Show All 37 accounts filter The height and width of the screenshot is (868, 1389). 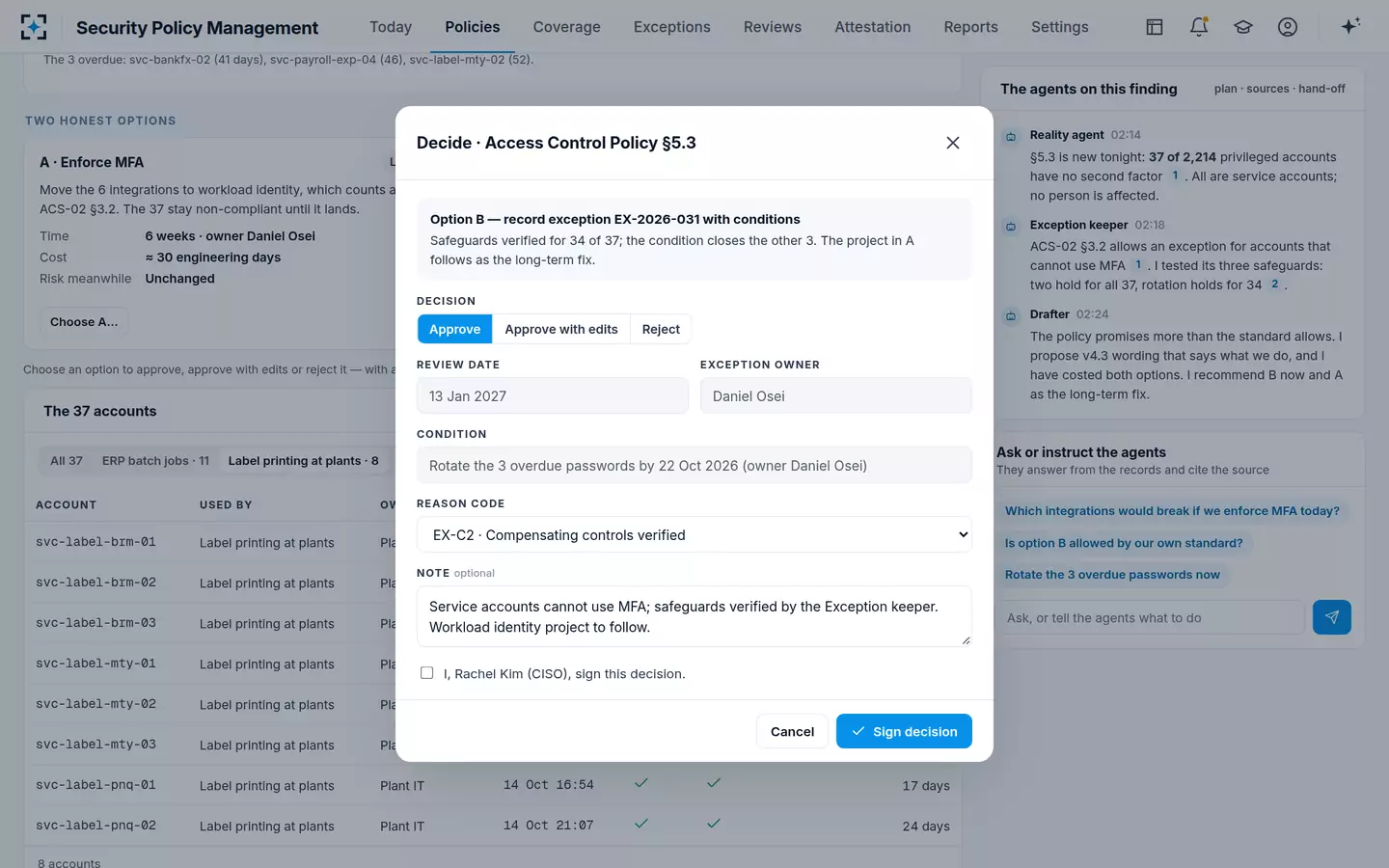pyautogui.click(x=67, y=461)
